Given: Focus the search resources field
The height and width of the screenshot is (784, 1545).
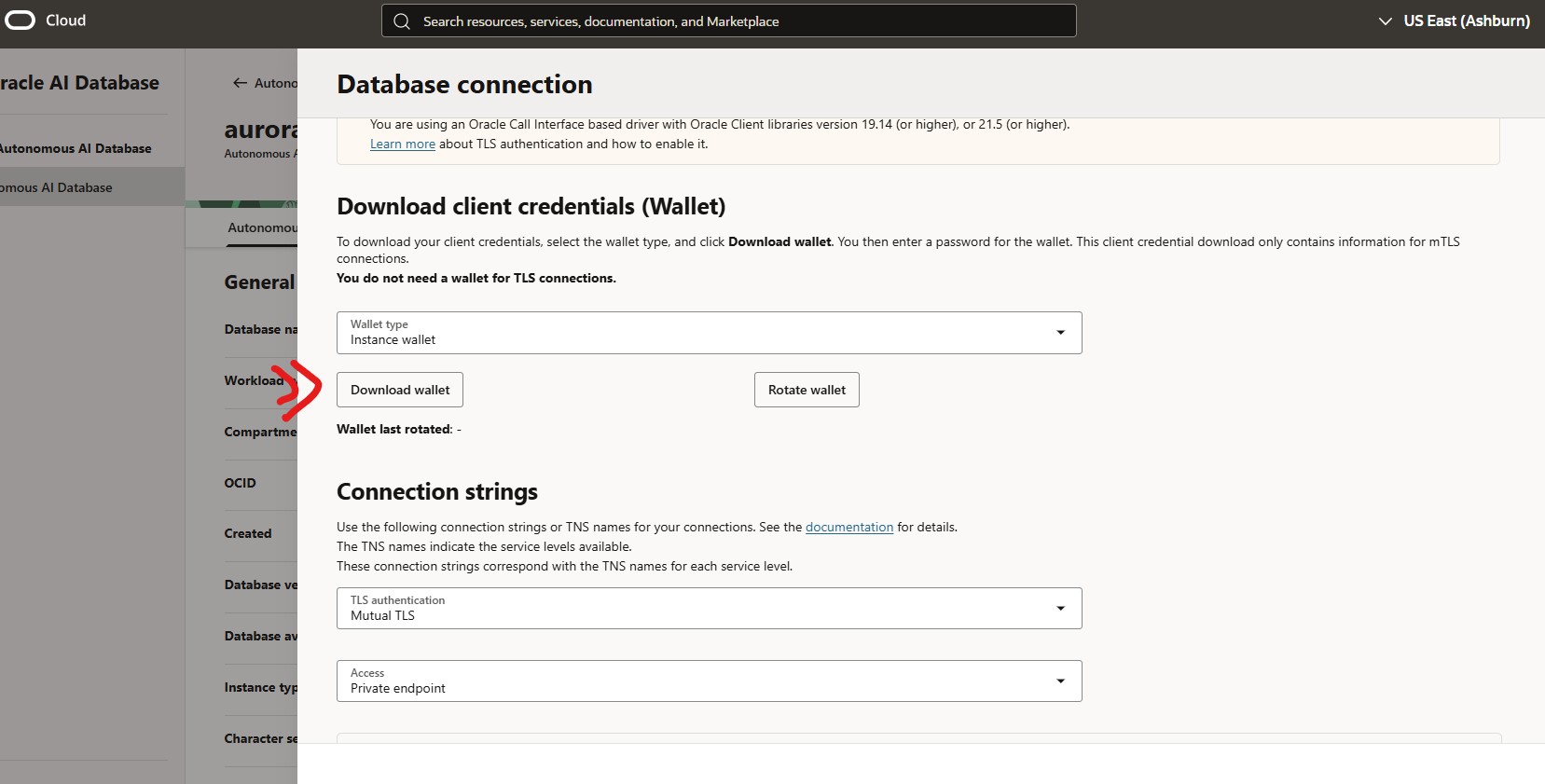Looking at the screenshot, I should tap(729, 21).
